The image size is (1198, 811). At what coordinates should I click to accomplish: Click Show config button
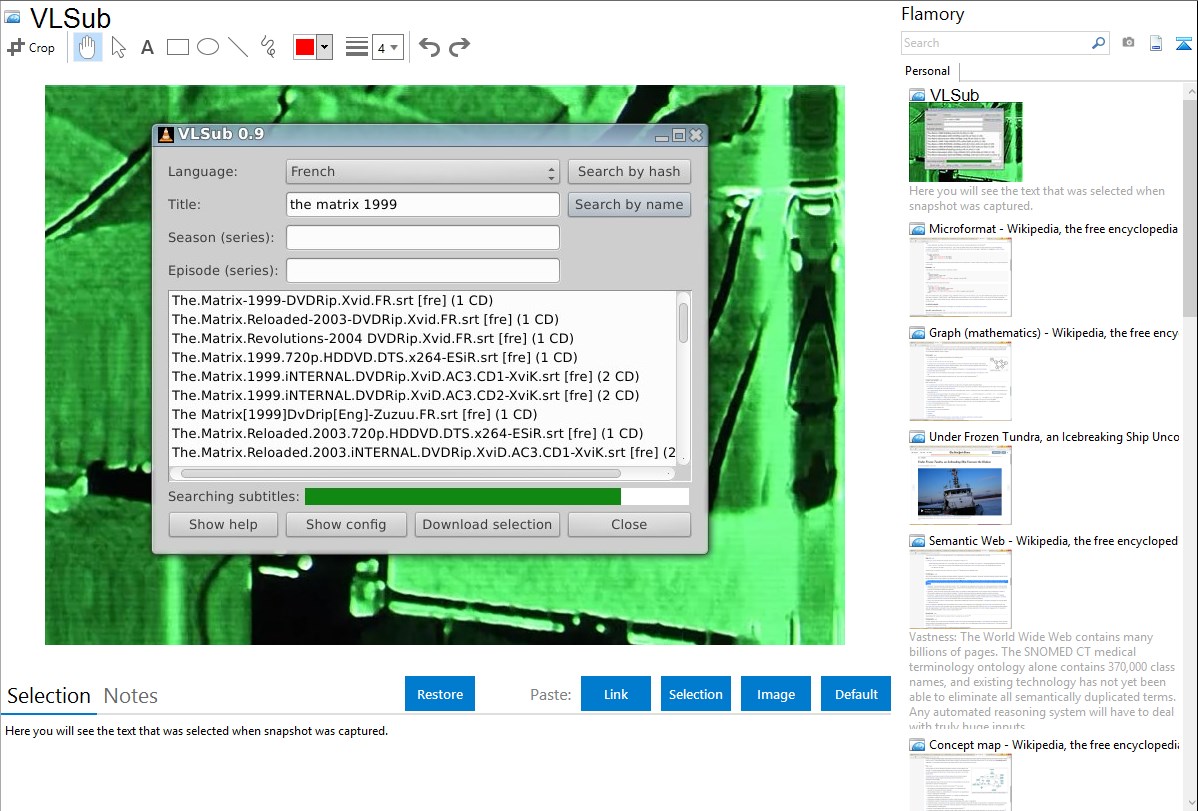coord(346,524)
